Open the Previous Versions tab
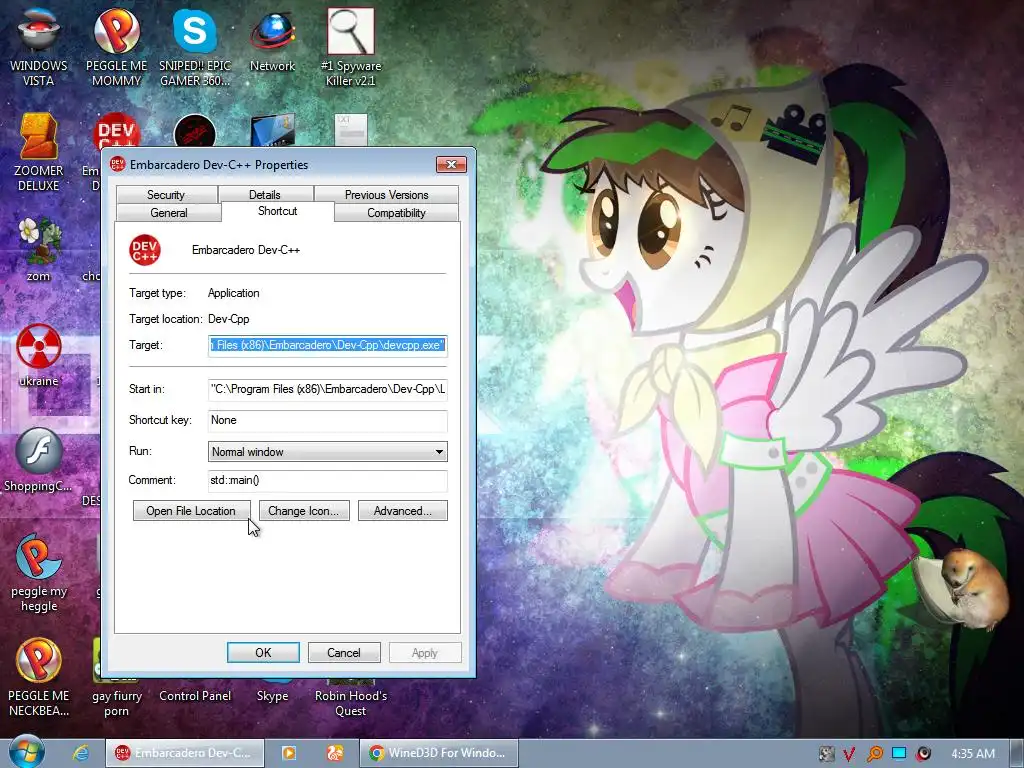The image size is (1024, 768). pyautogui.click(x=387, y=195)
